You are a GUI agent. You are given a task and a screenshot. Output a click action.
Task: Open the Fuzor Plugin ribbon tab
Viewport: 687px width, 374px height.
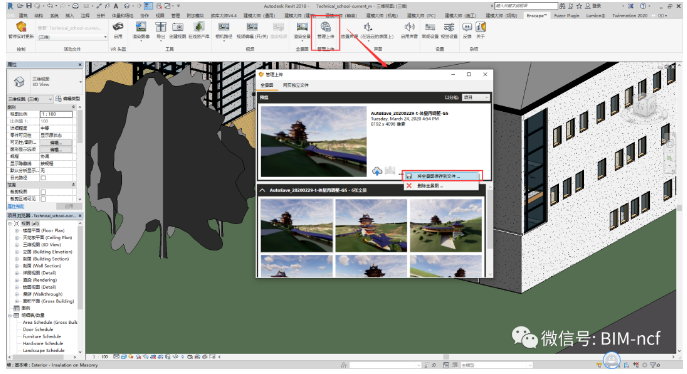[567, 15]
